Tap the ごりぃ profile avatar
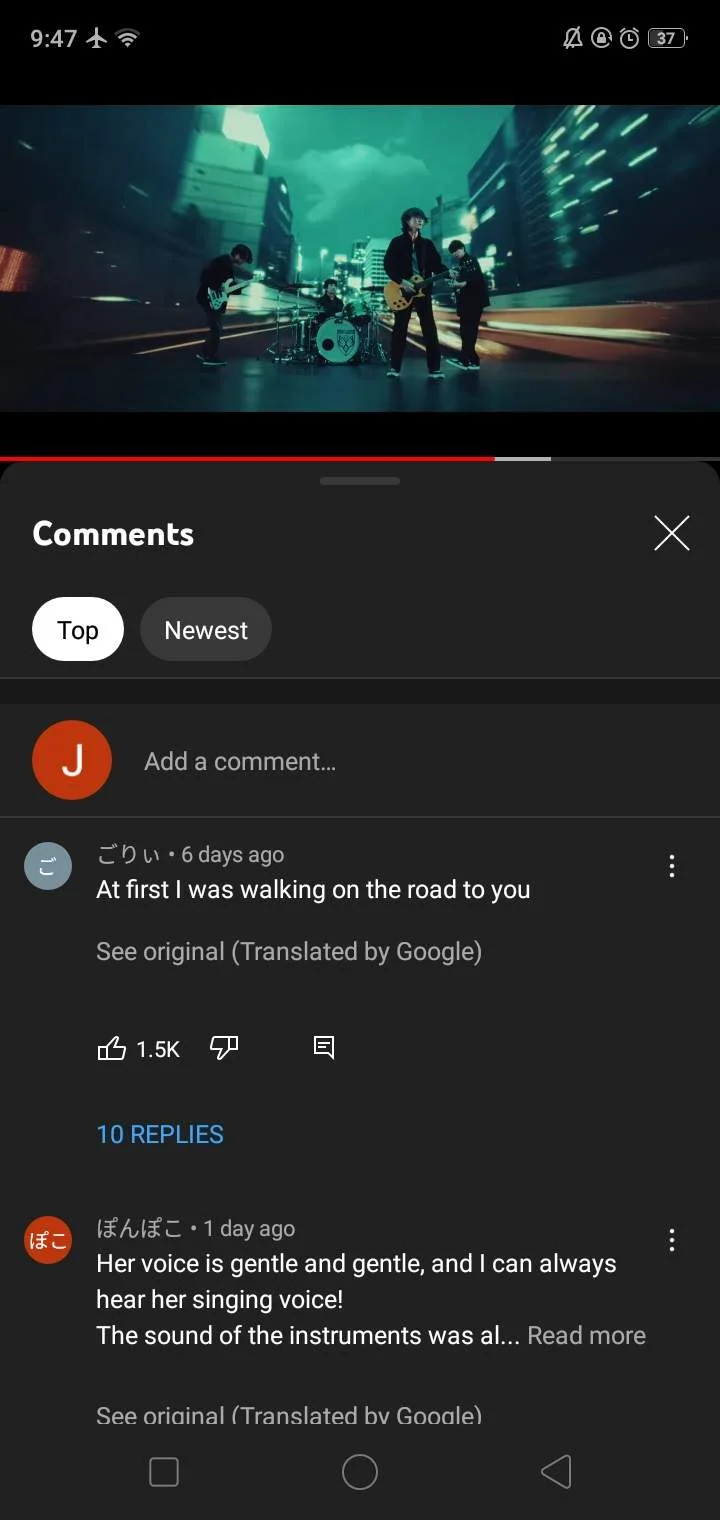Image resolution: width=720 pixels, height=1520 pixels. point(48,866)
